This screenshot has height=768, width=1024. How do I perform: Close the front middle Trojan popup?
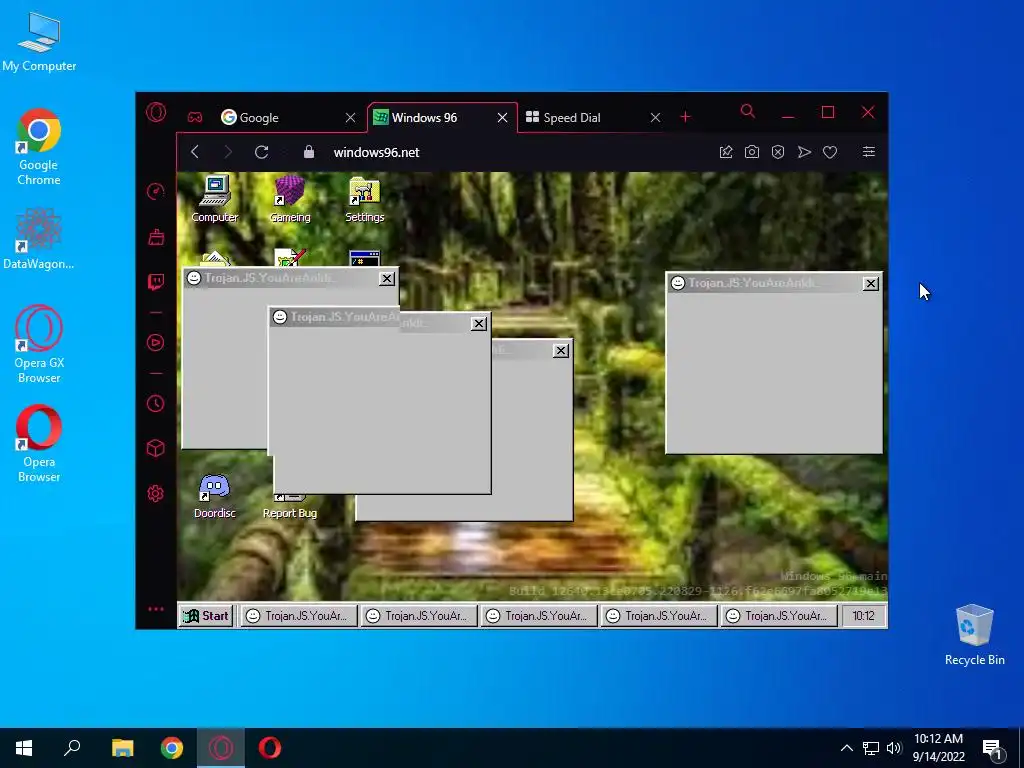(x=479, y=323)
